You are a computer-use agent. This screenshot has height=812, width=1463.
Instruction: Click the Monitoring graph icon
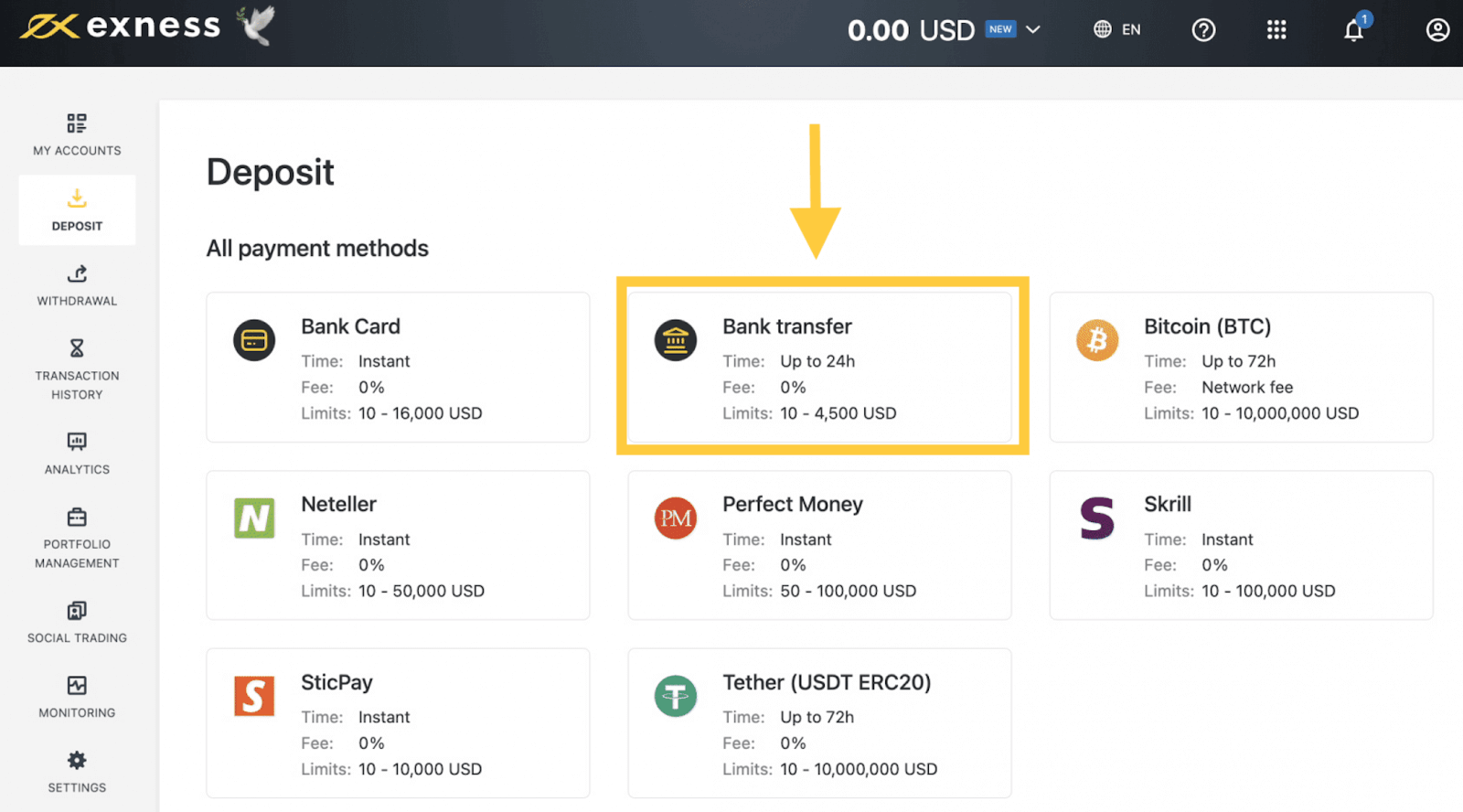point(77,686)
